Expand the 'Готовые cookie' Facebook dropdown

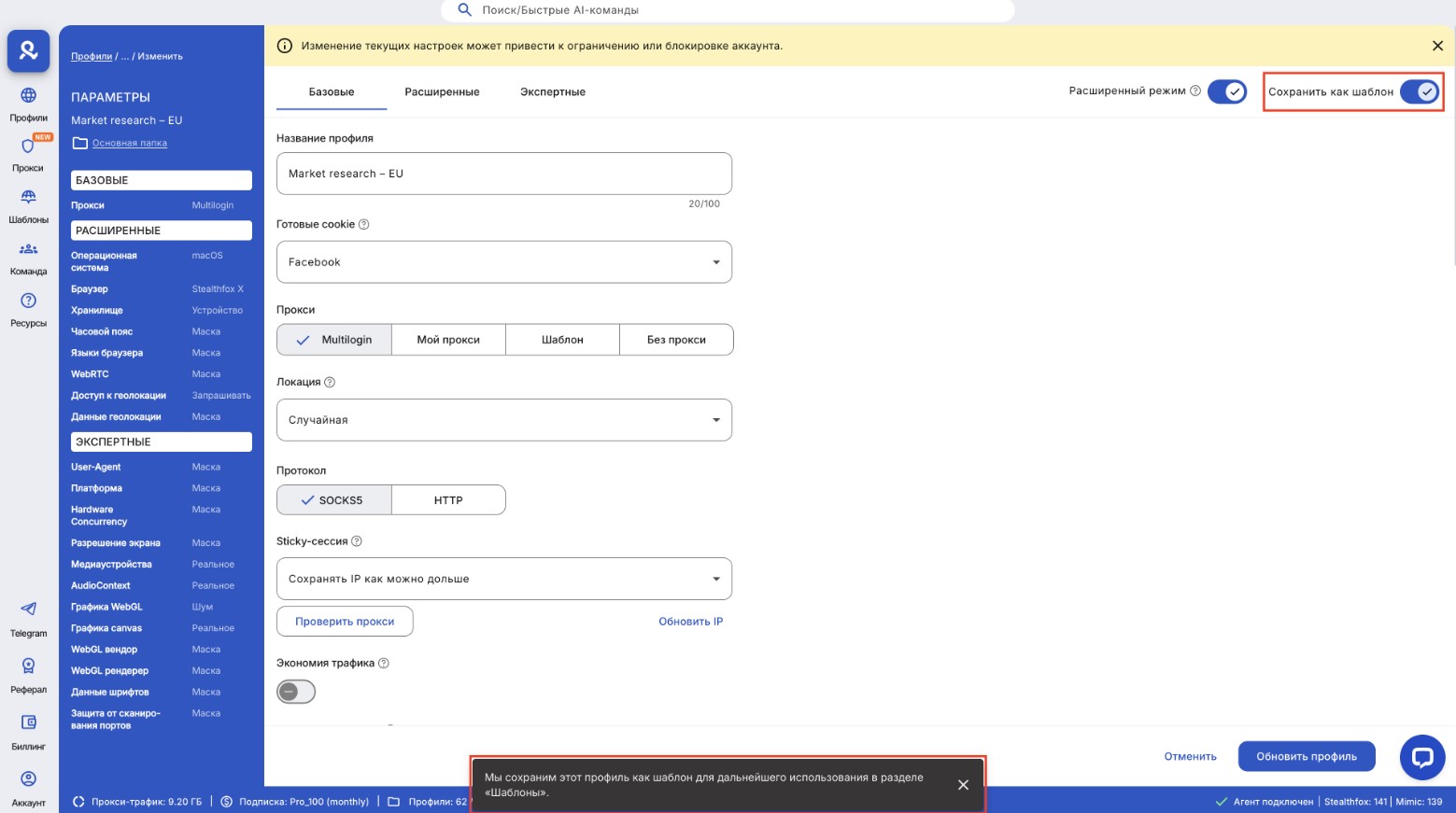[x=504, y=262]
